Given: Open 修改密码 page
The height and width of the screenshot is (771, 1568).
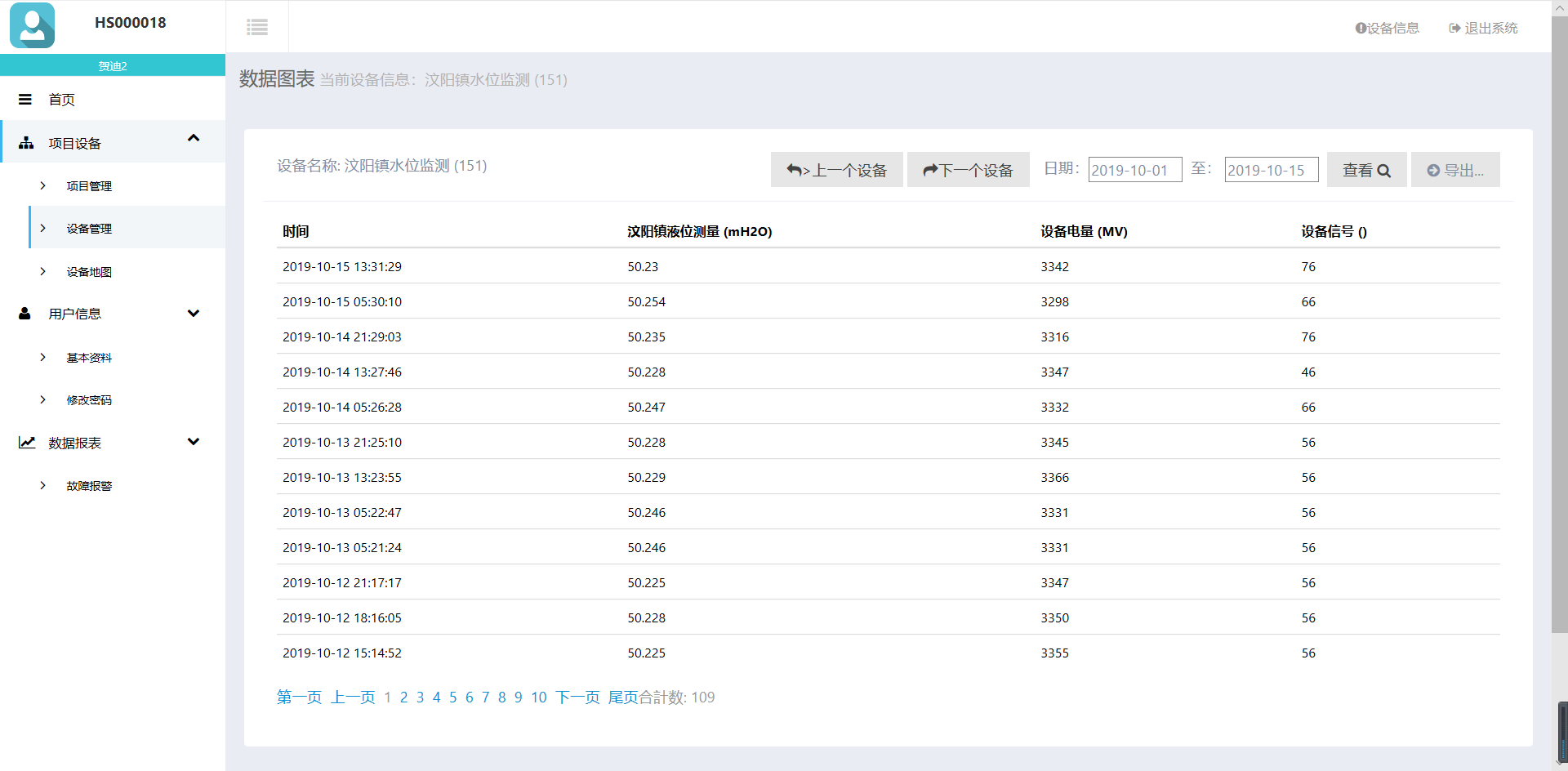Looking at the screenshot, I should (89, 400).
